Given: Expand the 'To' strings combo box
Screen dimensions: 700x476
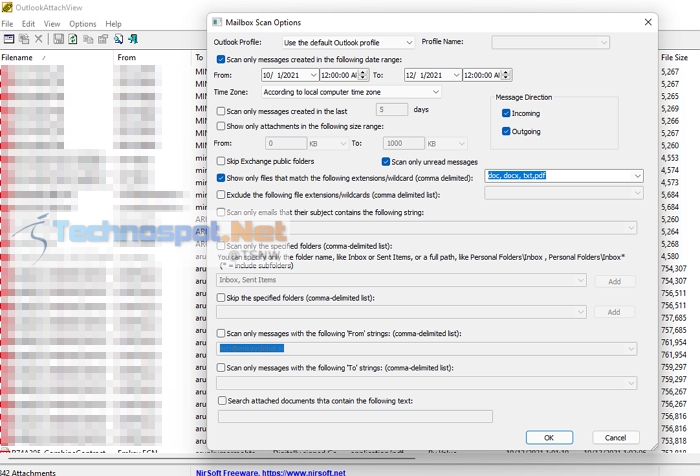Looking at the screenshot, I should [631, 383].
